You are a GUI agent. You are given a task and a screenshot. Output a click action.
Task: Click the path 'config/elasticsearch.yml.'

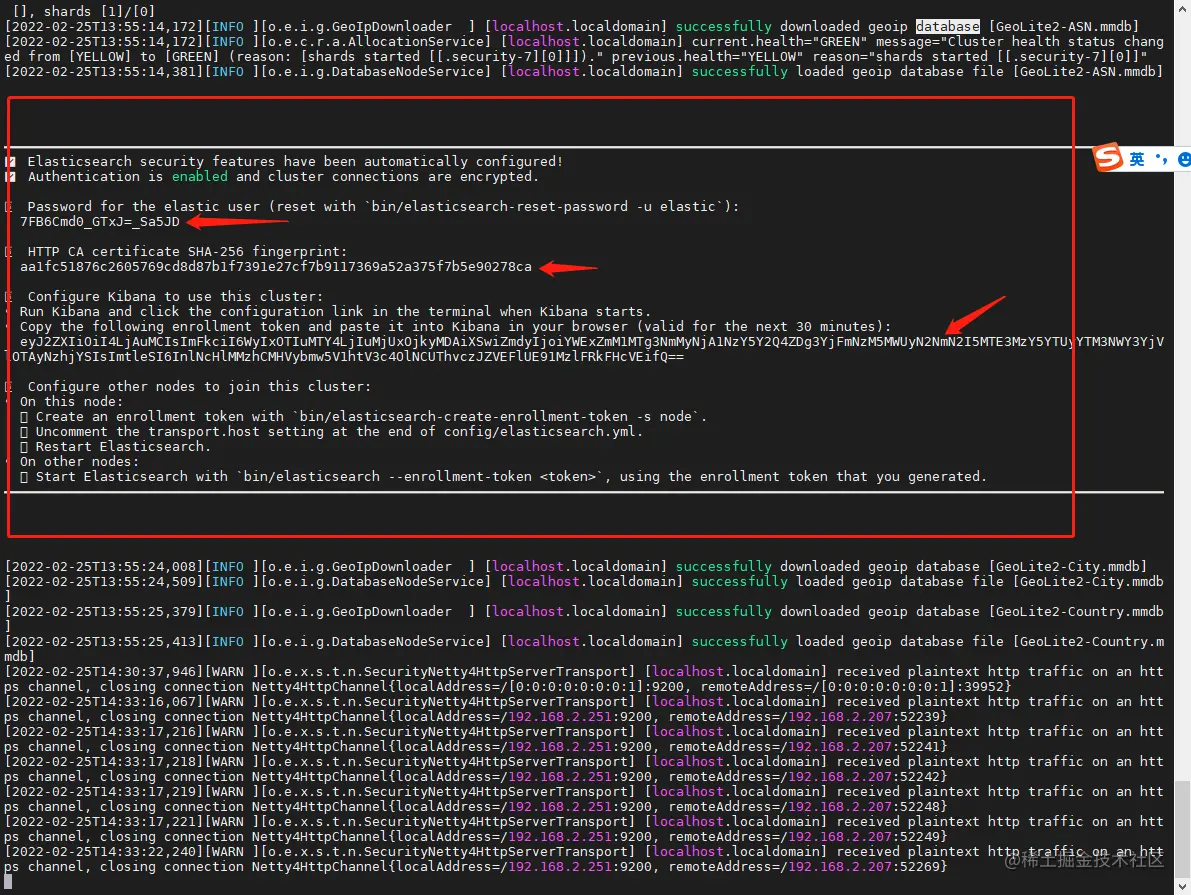[543, 432]
